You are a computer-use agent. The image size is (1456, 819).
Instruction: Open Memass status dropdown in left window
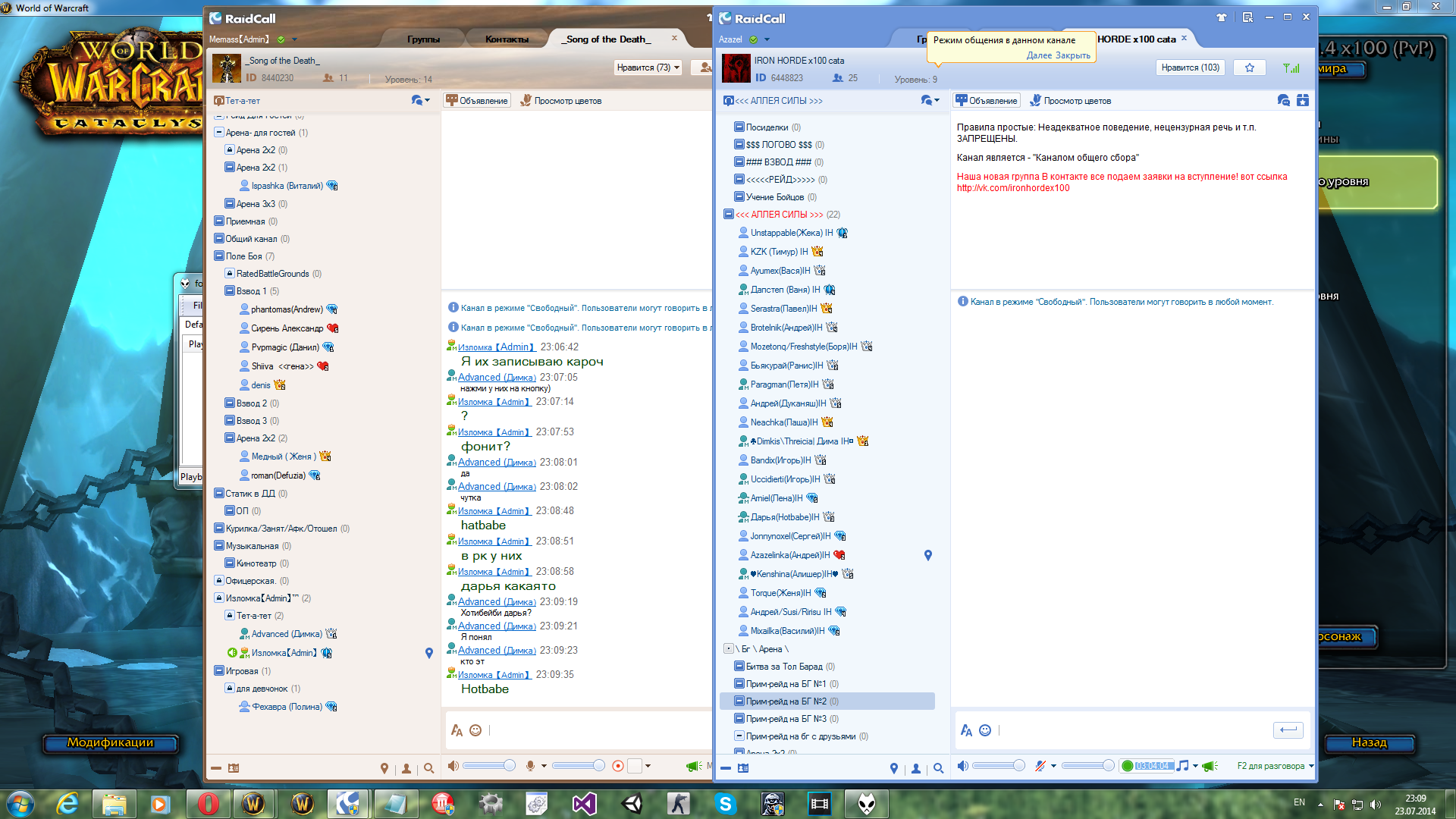pyautogui.click(x=294, y=39)
